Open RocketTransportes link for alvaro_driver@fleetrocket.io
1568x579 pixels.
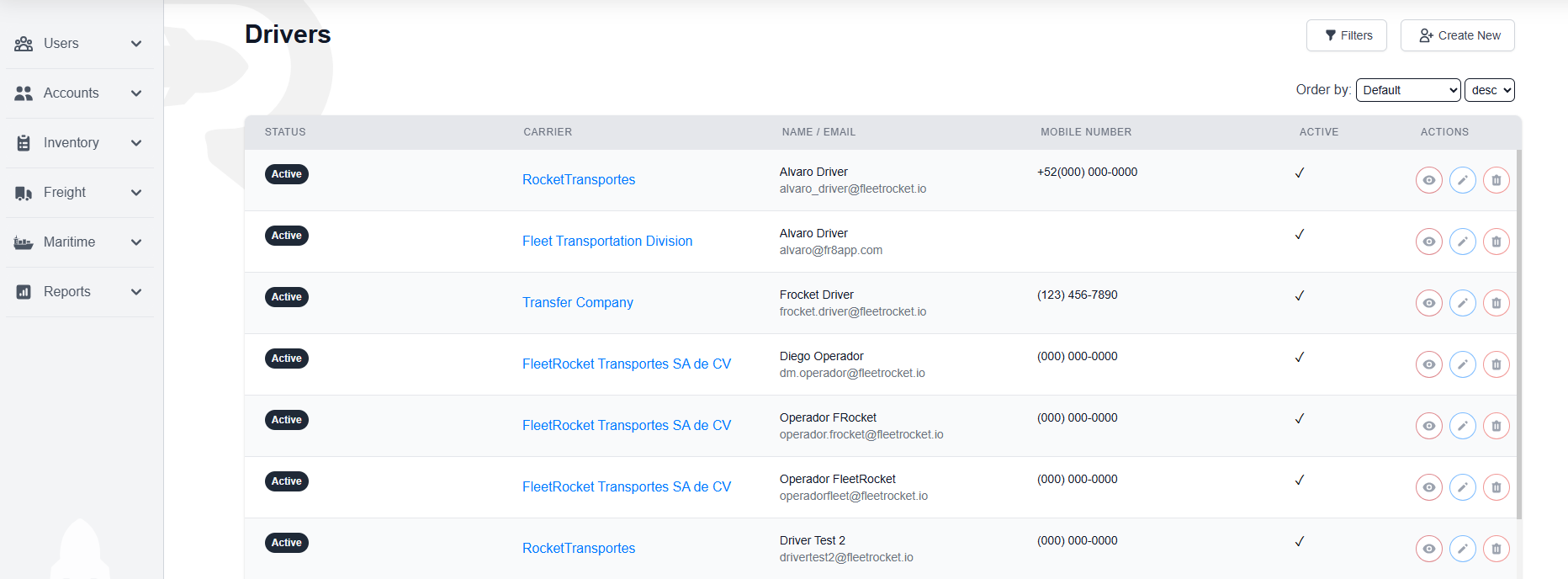tap(579, 180)
